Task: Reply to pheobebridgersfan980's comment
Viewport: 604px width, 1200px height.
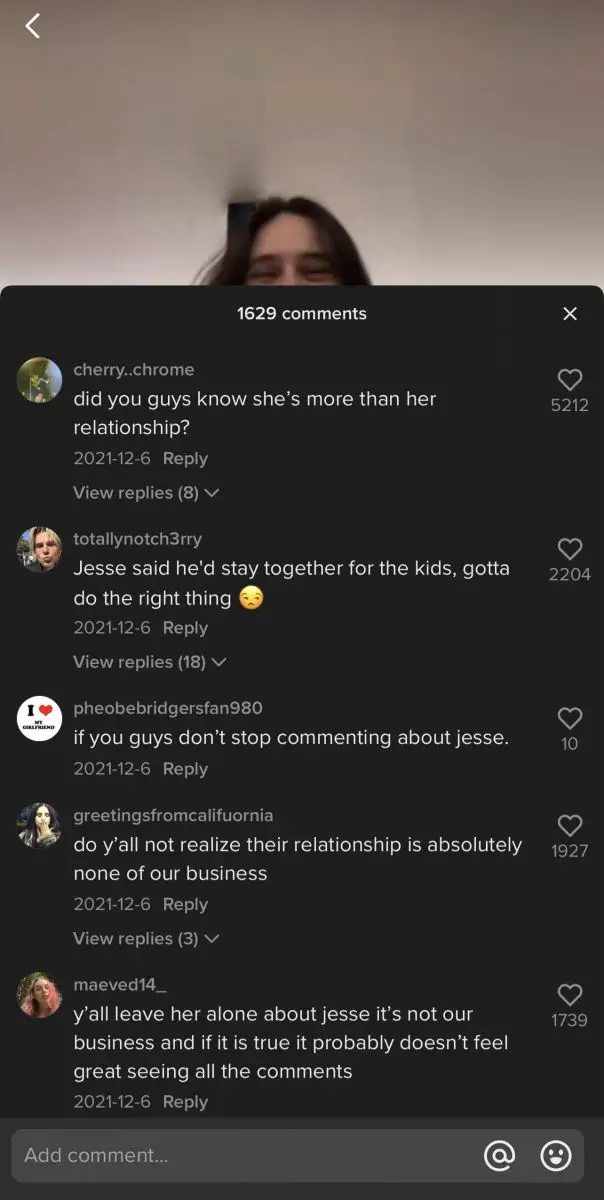Action: click(x=185, y=769)
